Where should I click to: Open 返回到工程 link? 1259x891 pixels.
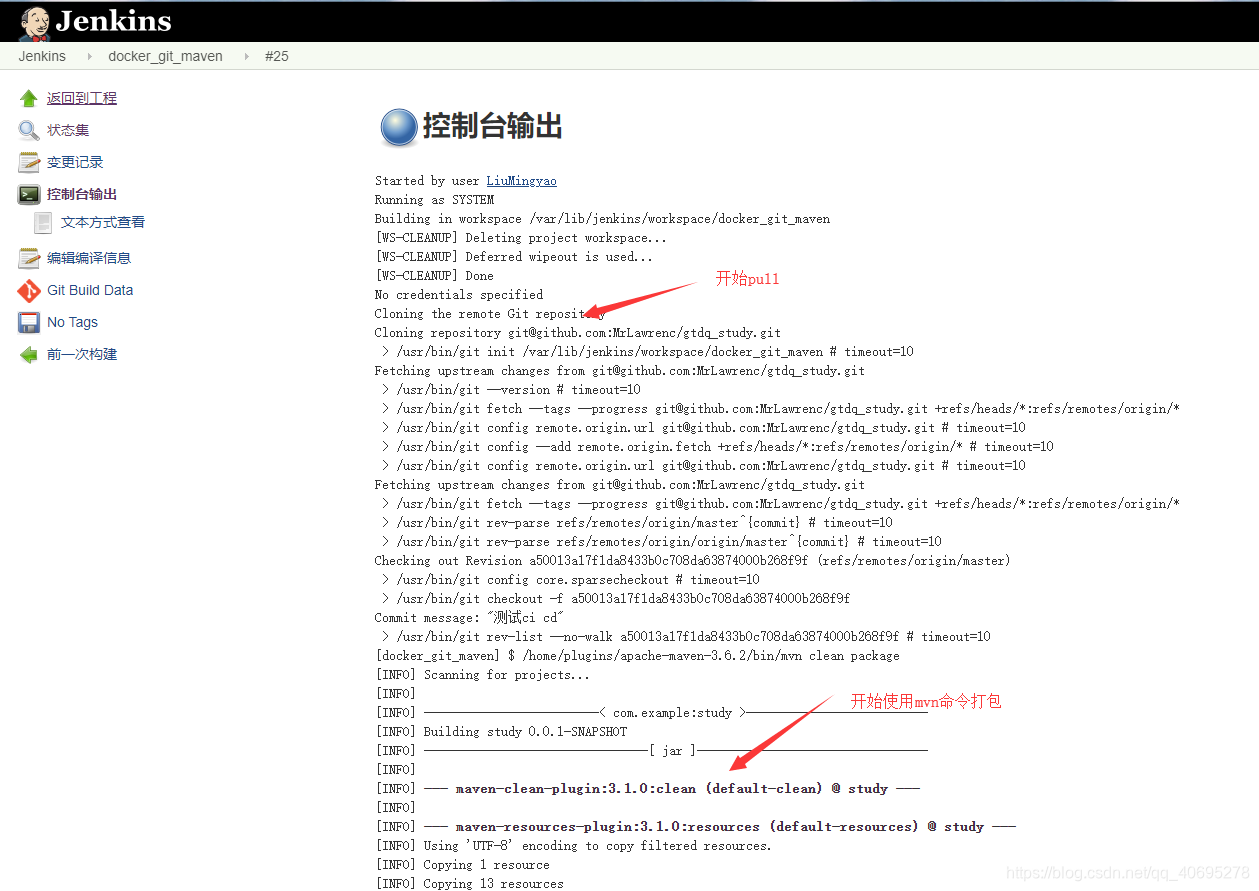tap(82, 98)
